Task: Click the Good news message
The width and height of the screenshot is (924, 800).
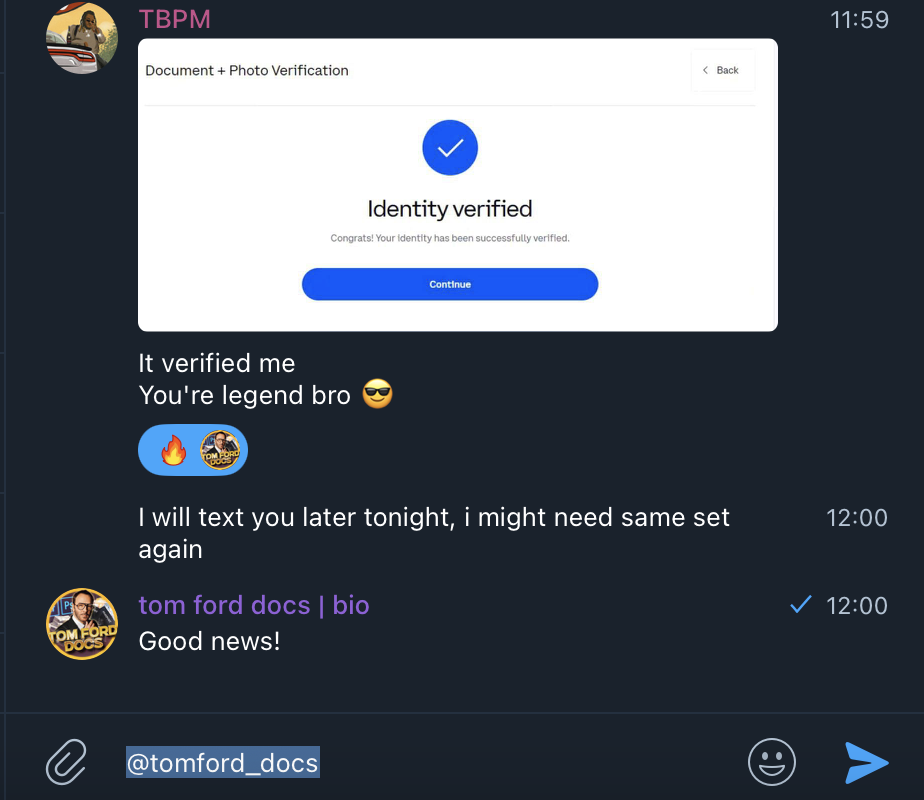Action: tap(209, 641)
